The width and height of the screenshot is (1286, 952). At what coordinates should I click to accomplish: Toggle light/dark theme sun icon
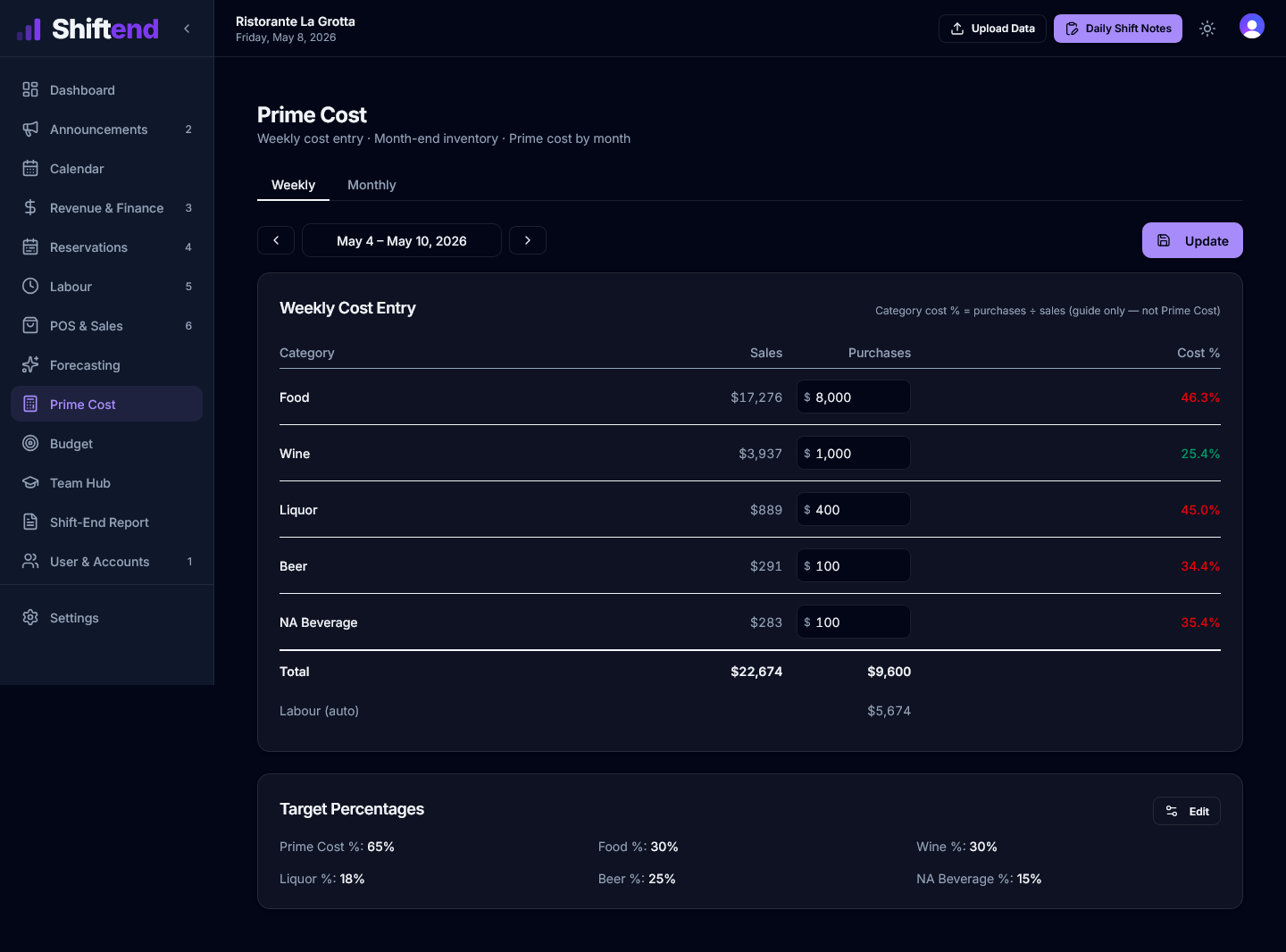coord(1207,29)
